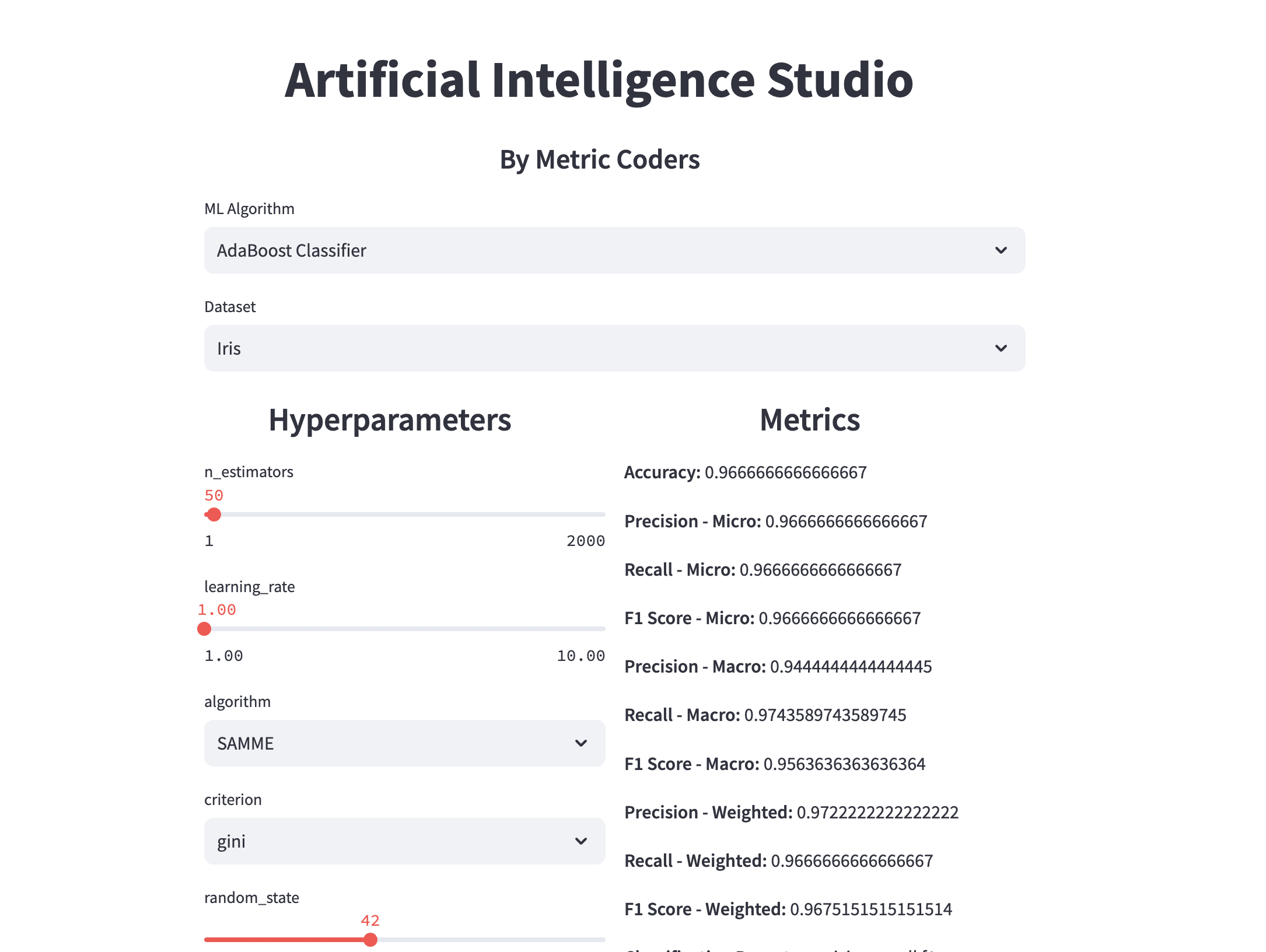
Task: Click the F1 Score - Weighted value
Action: (x=870, y=909)
